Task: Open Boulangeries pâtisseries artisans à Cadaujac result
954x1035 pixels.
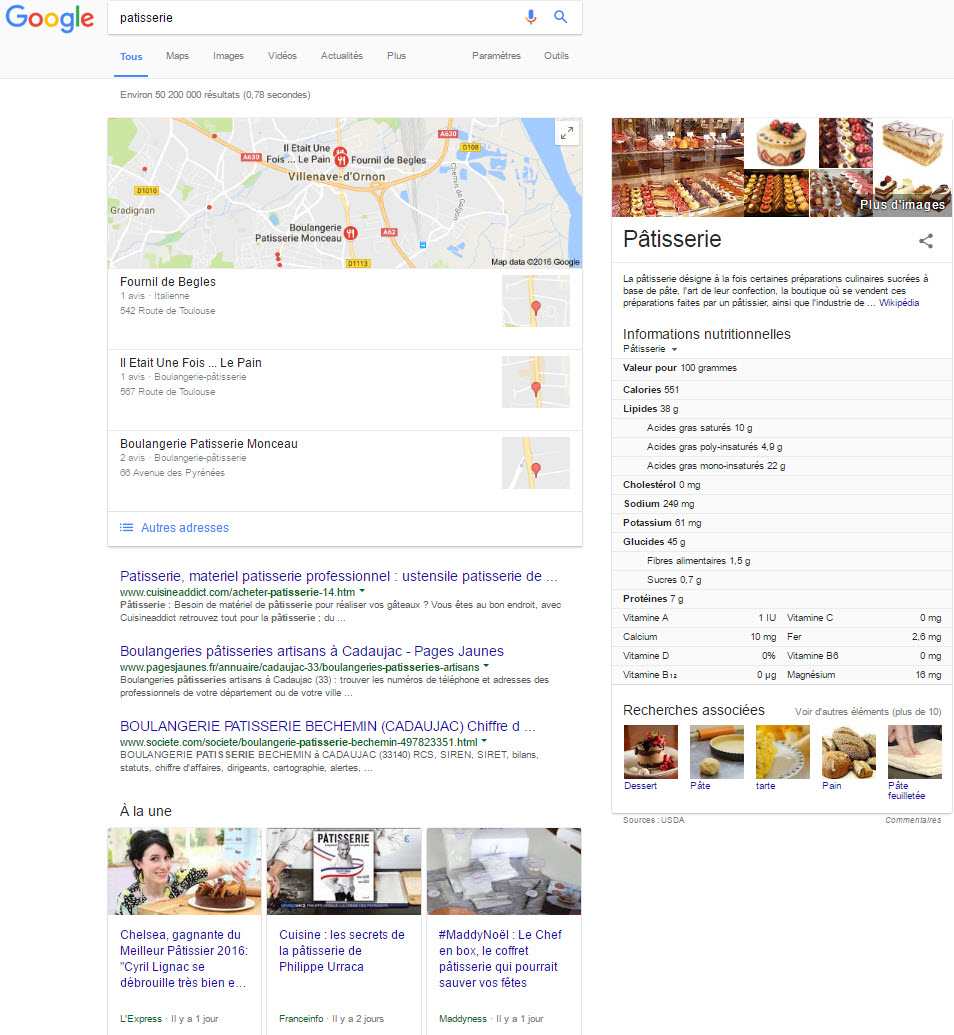Action: click(x=312, y=651)
